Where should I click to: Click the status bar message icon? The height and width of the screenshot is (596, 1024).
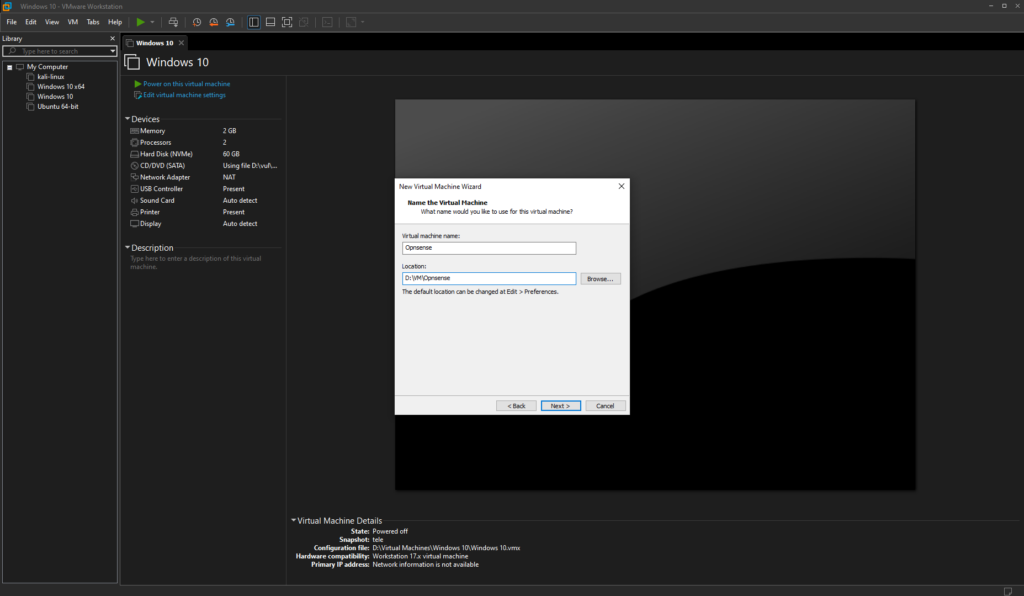pos(1008,591)
